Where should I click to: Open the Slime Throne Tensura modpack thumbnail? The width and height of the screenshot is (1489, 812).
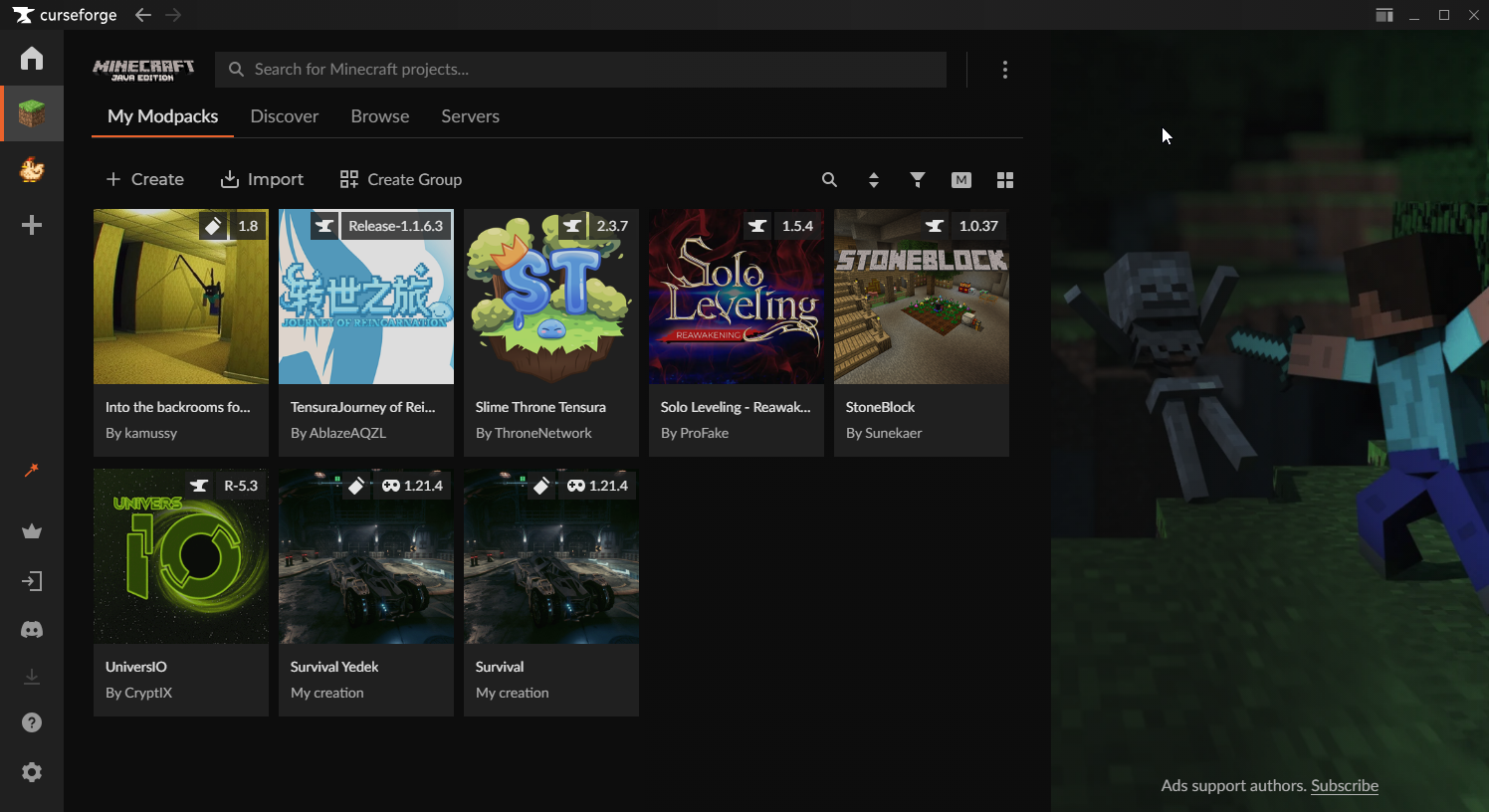(551, 297)
